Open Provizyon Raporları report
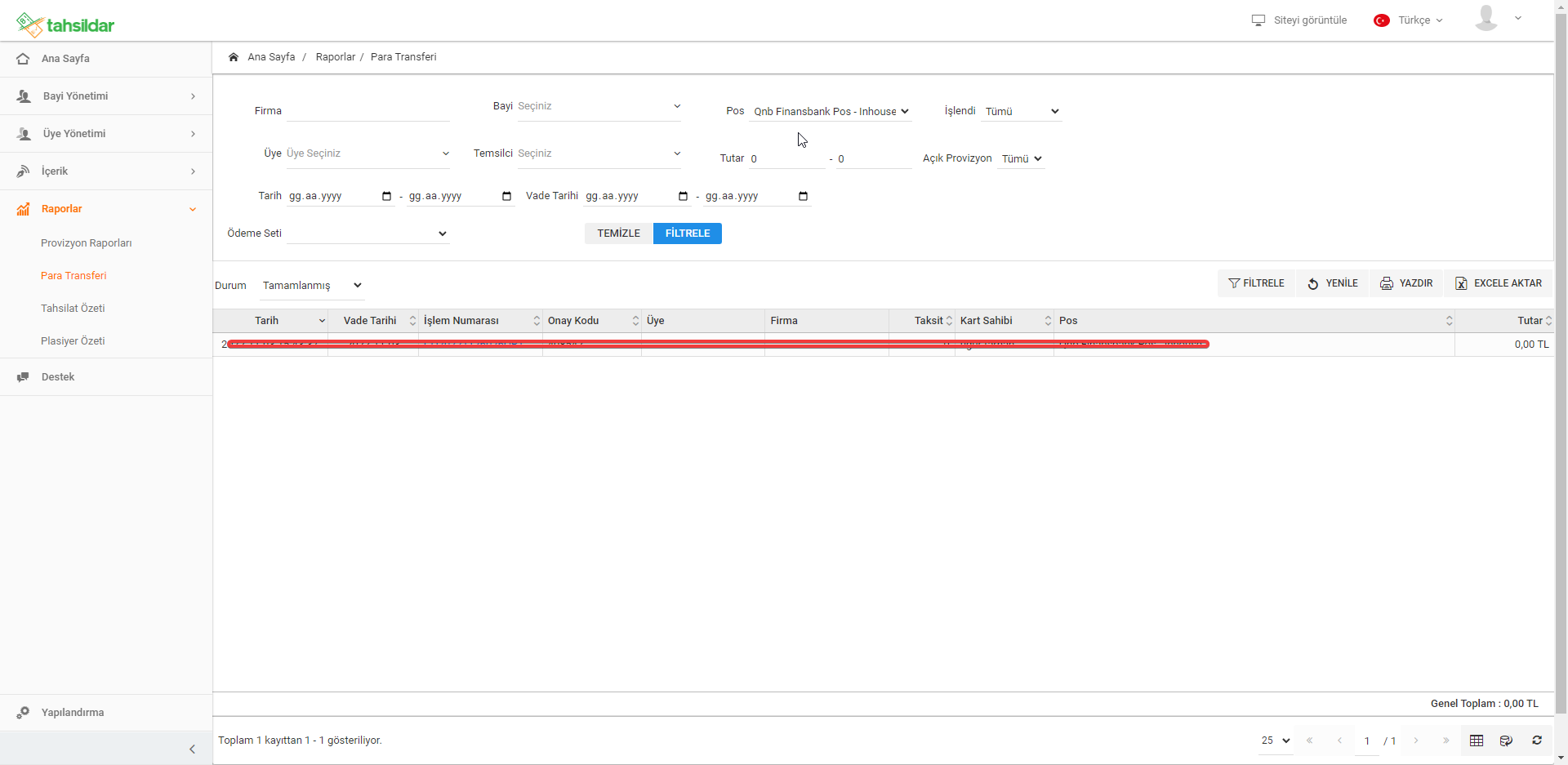This screenshot has height=765, width=1568. click(87, 243)
